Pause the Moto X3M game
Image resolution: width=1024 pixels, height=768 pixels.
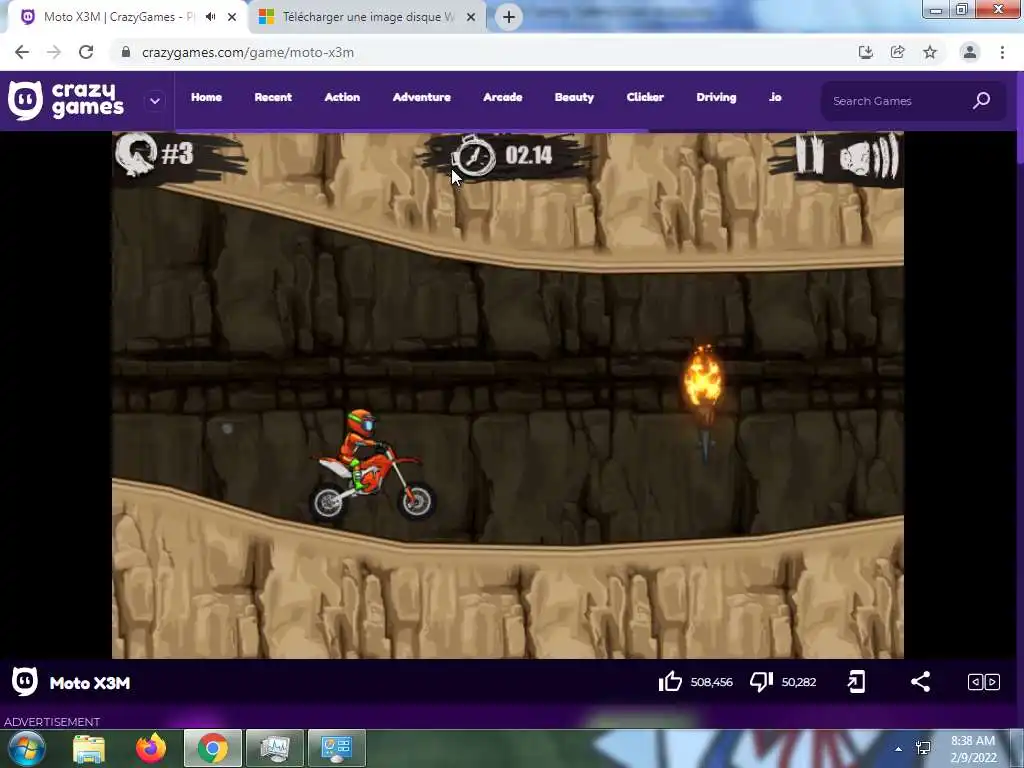pos(809,155)
